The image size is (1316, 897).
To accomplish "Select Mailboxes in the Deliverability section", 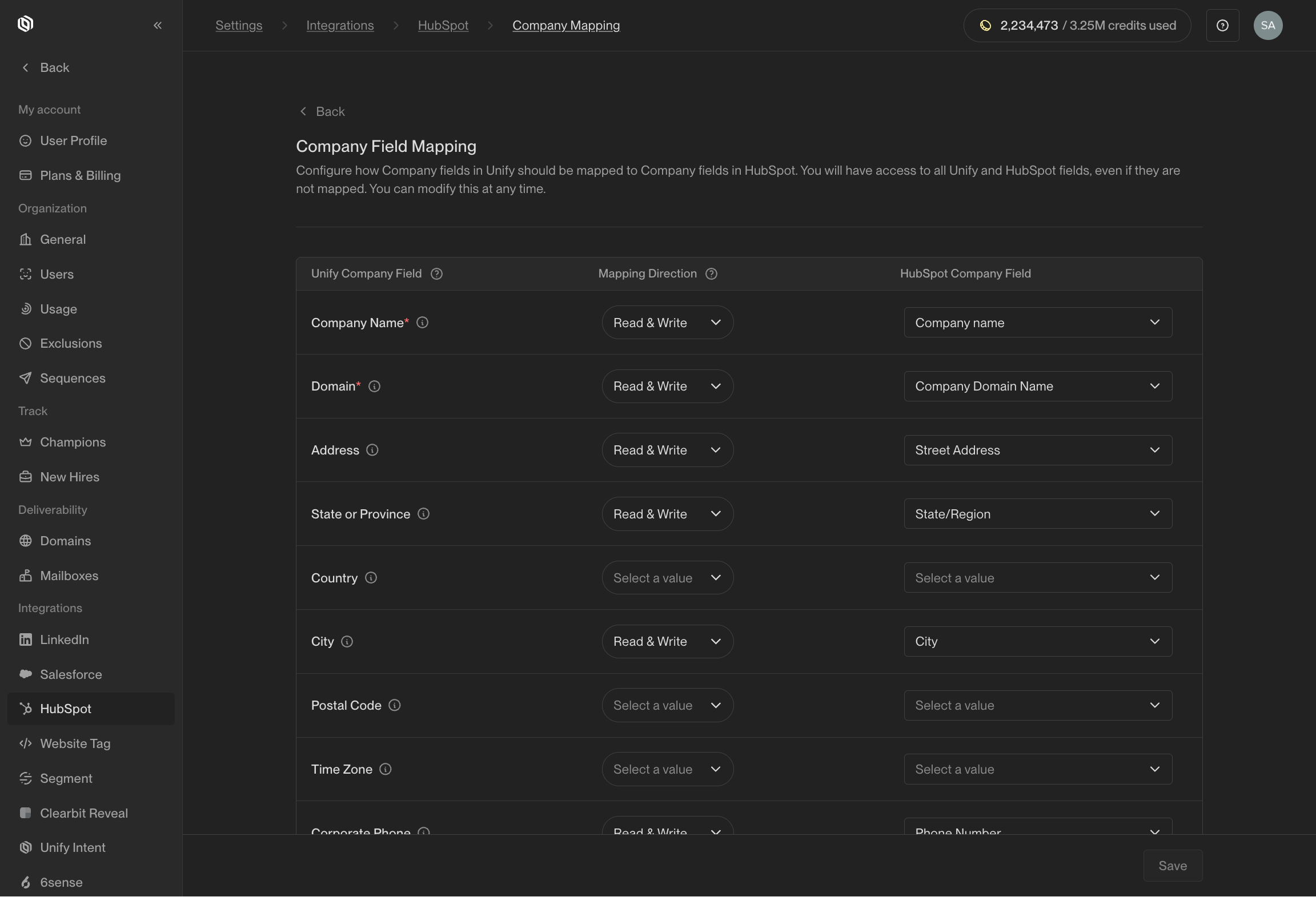I will (x=69, y=576).
